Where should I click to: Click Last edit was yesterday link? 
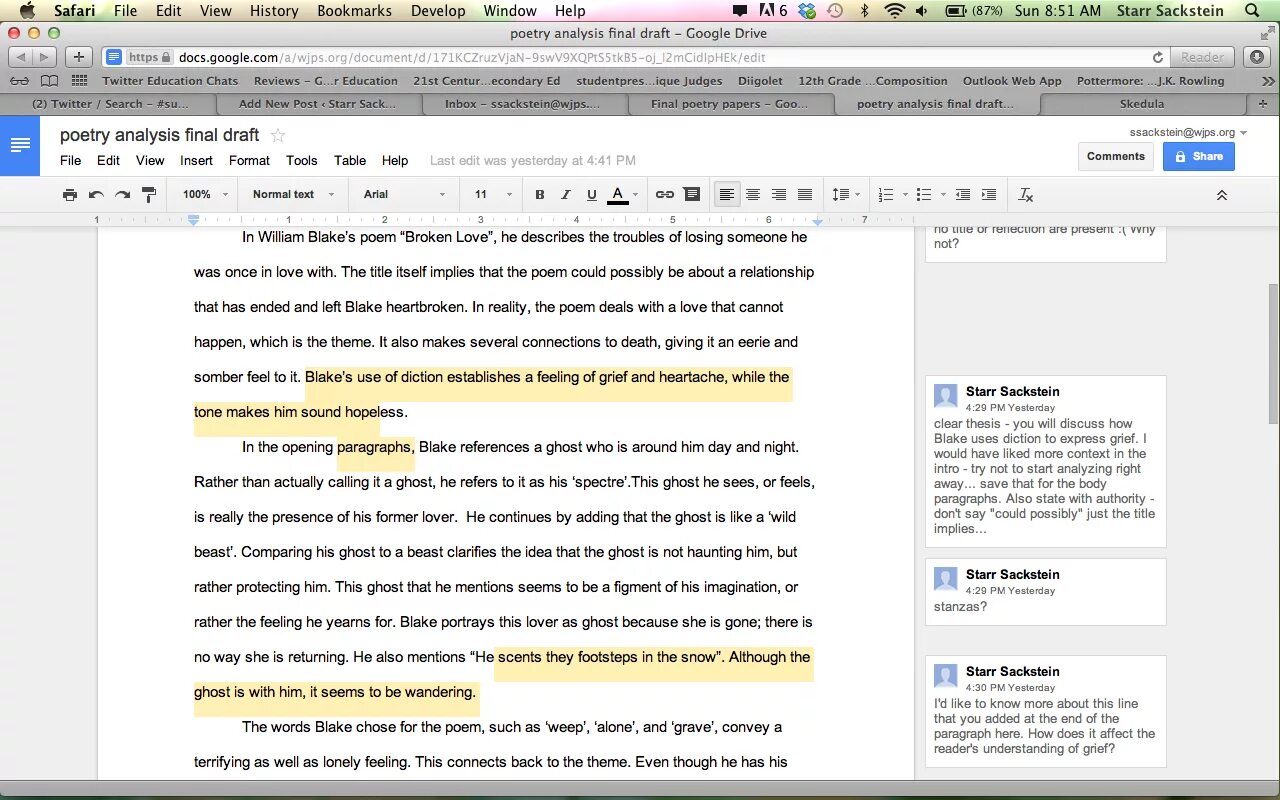pos(532,160)
